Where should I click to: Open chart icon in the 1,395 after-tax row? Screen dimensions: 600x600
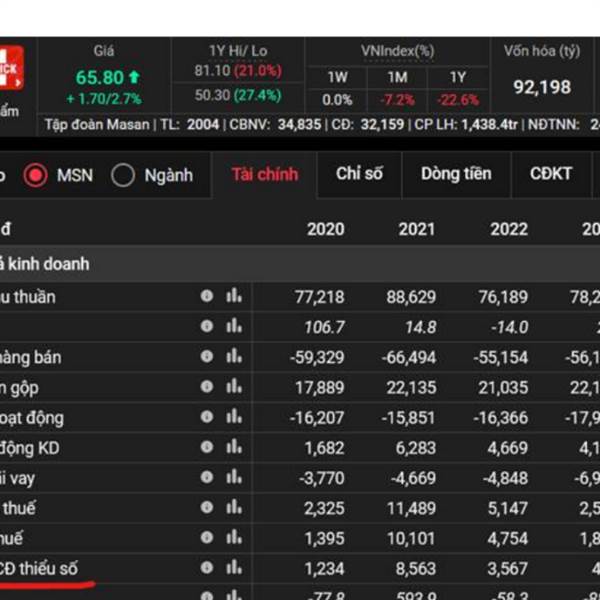click(234, 538)
